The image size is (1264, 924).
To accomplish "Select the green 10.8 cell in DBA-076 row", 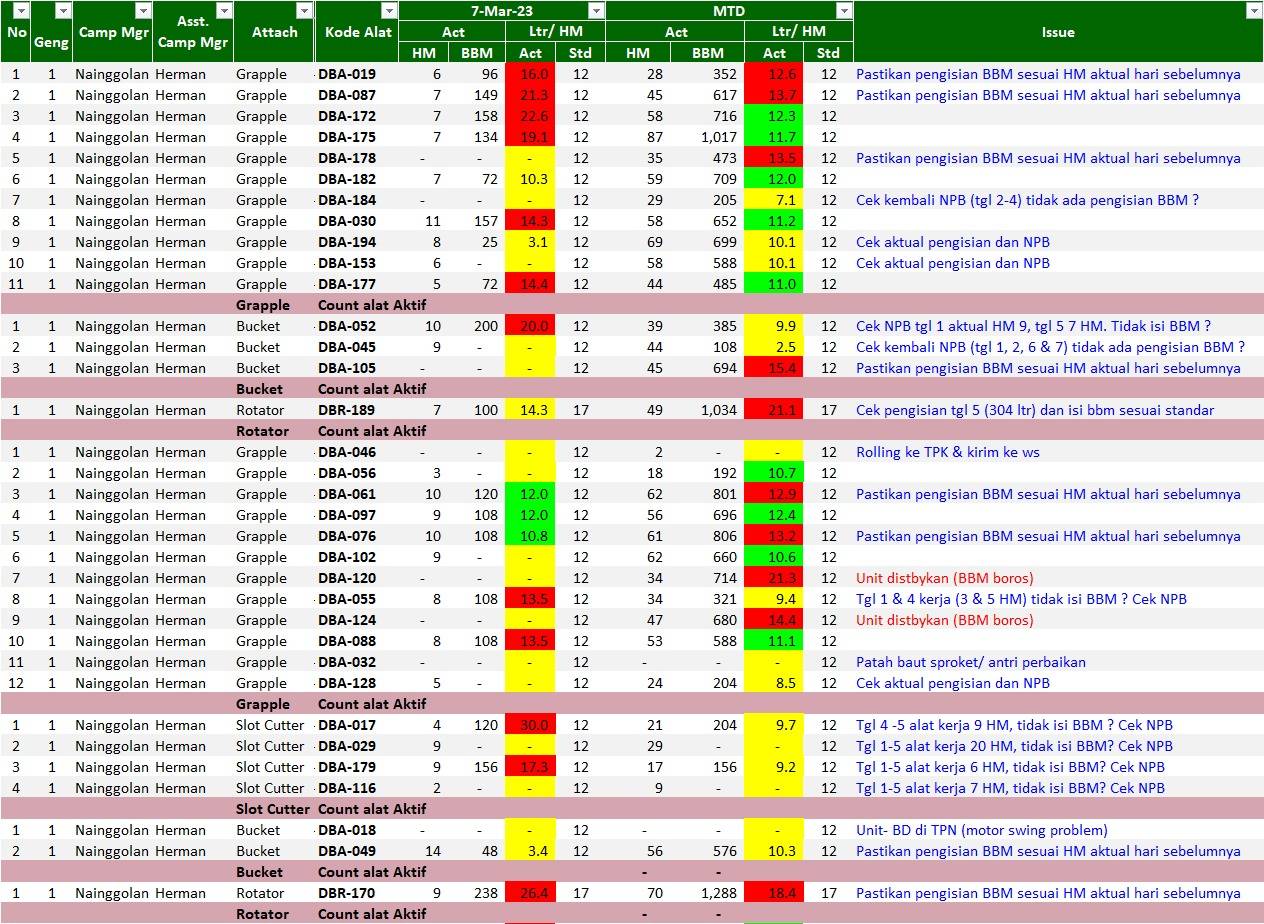I will pyautogui.click(x=530, y=536).
